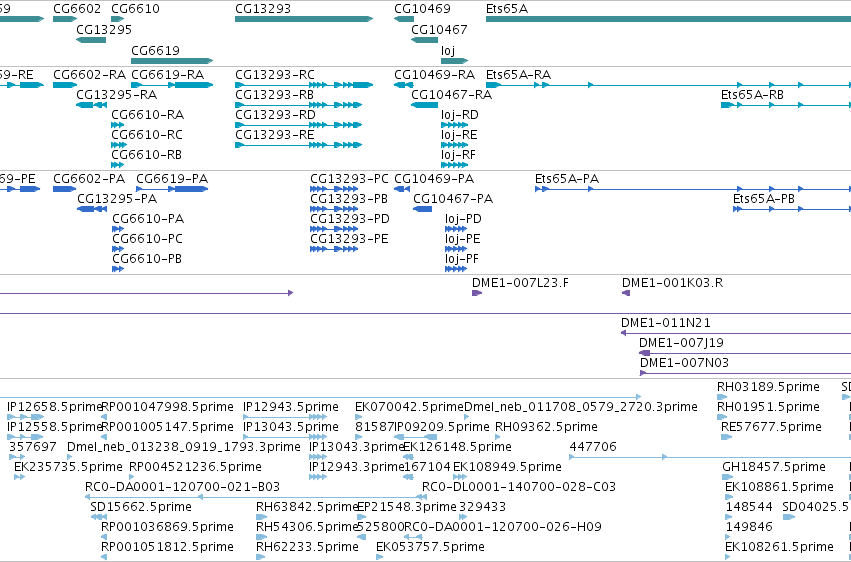Open the loj gene label
851x562 pixels.
tap(448, 51)
